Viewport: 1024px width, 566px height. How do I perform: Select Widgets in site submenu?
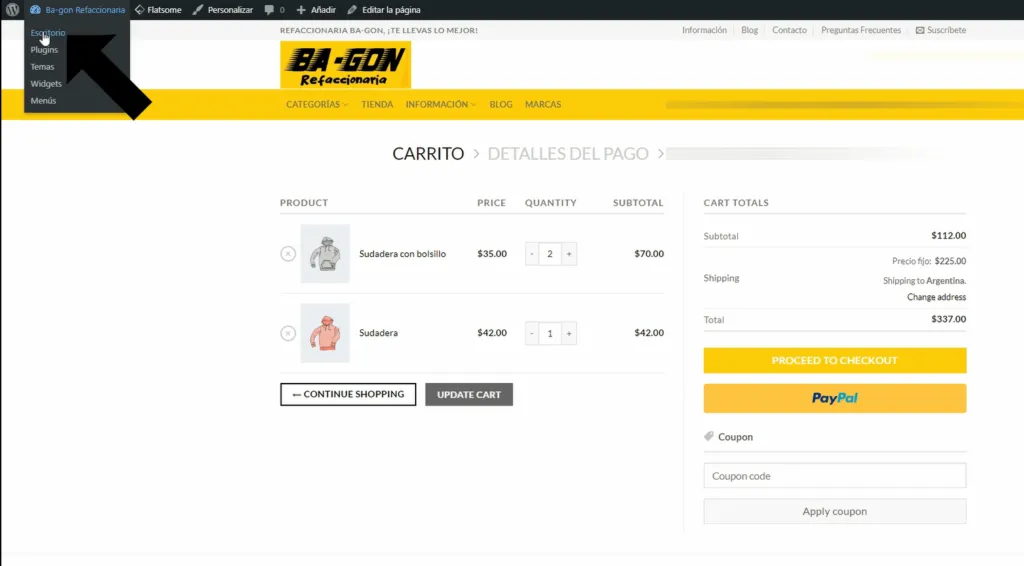(x=46, y=84)
